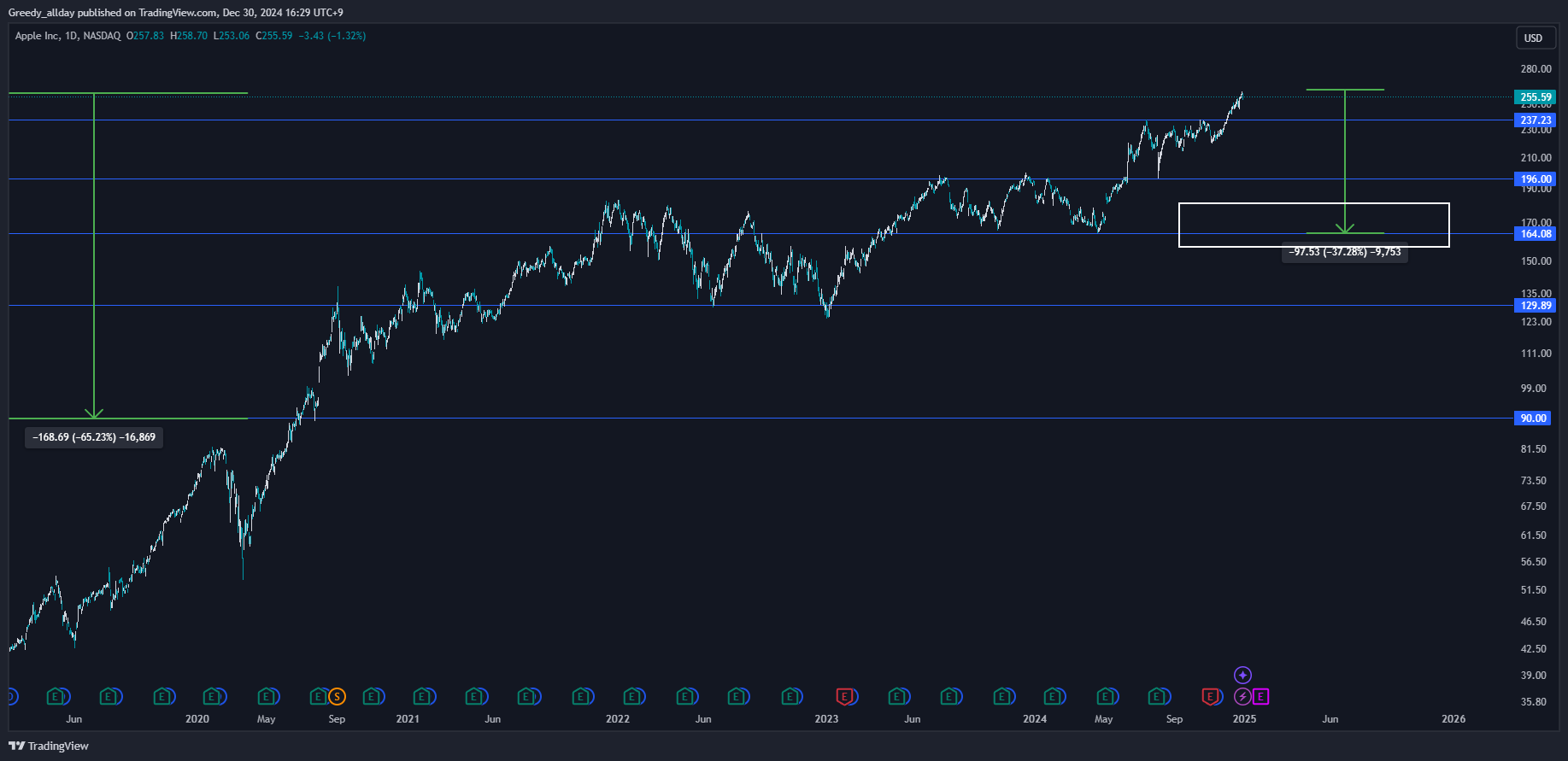Open the USD currency selector

pos(1534,38)
